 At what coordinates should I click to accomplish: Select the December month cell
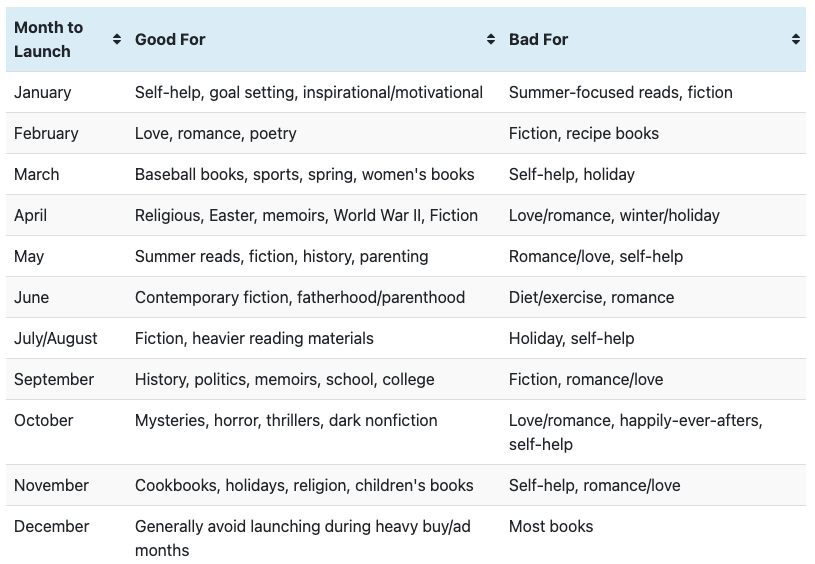tap(67, 535)
